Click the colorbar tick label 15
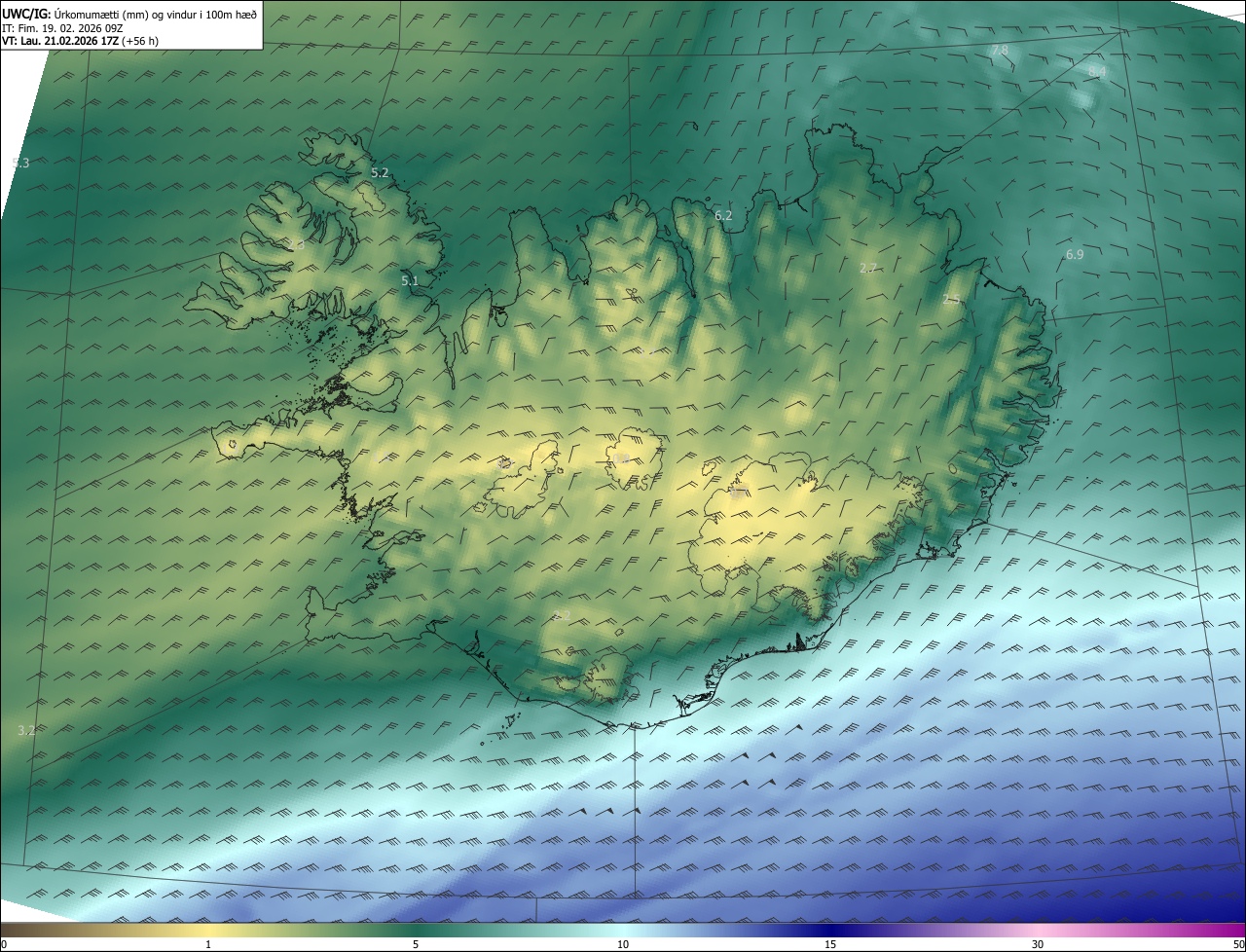The width and height of the screenshot is (1246, 952). click(830, 944)
